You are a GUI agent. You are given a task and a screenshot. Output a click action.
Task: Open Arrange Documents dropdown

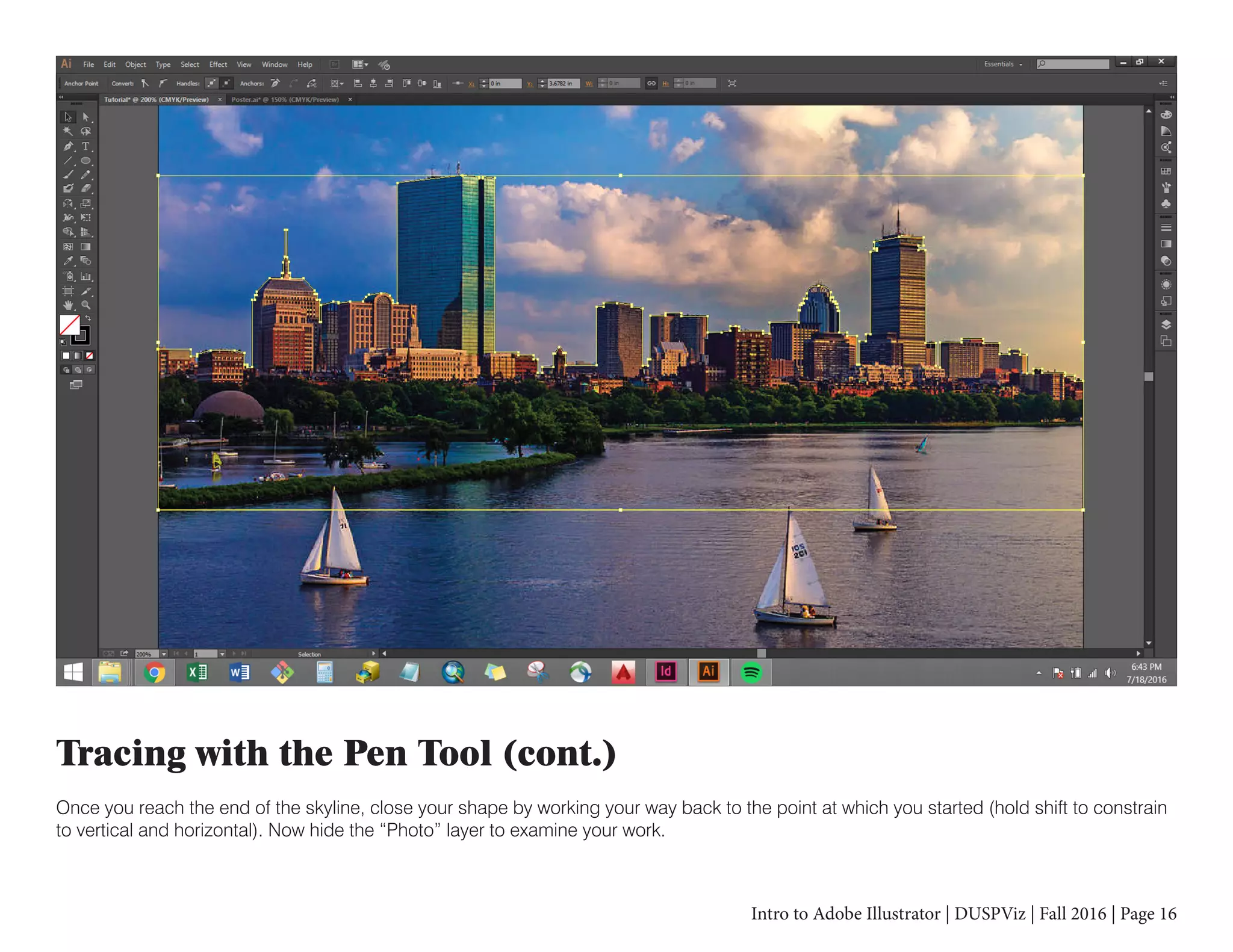coord(360,64)
